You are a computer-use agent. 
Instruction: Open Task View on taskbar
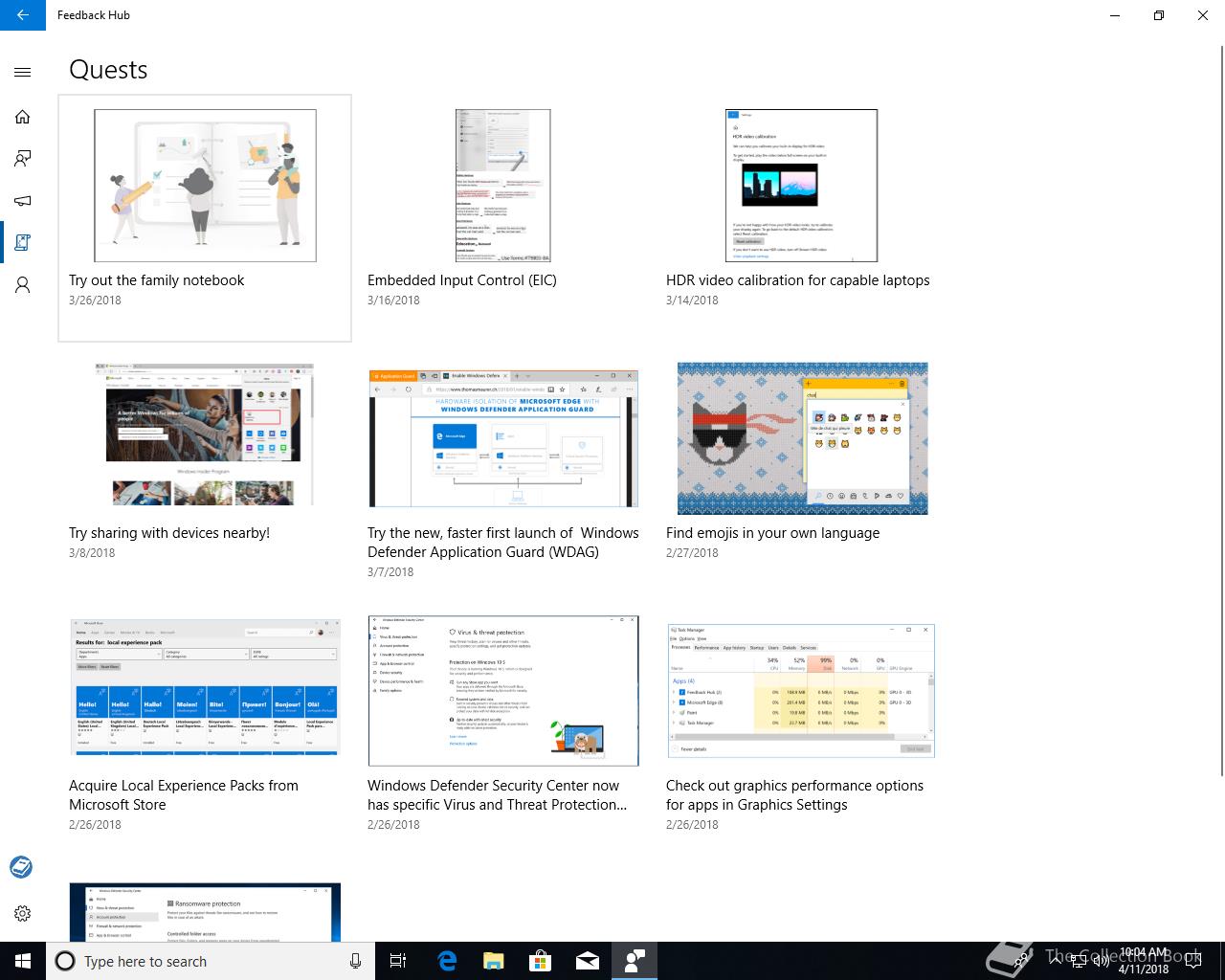click(398, 961)
